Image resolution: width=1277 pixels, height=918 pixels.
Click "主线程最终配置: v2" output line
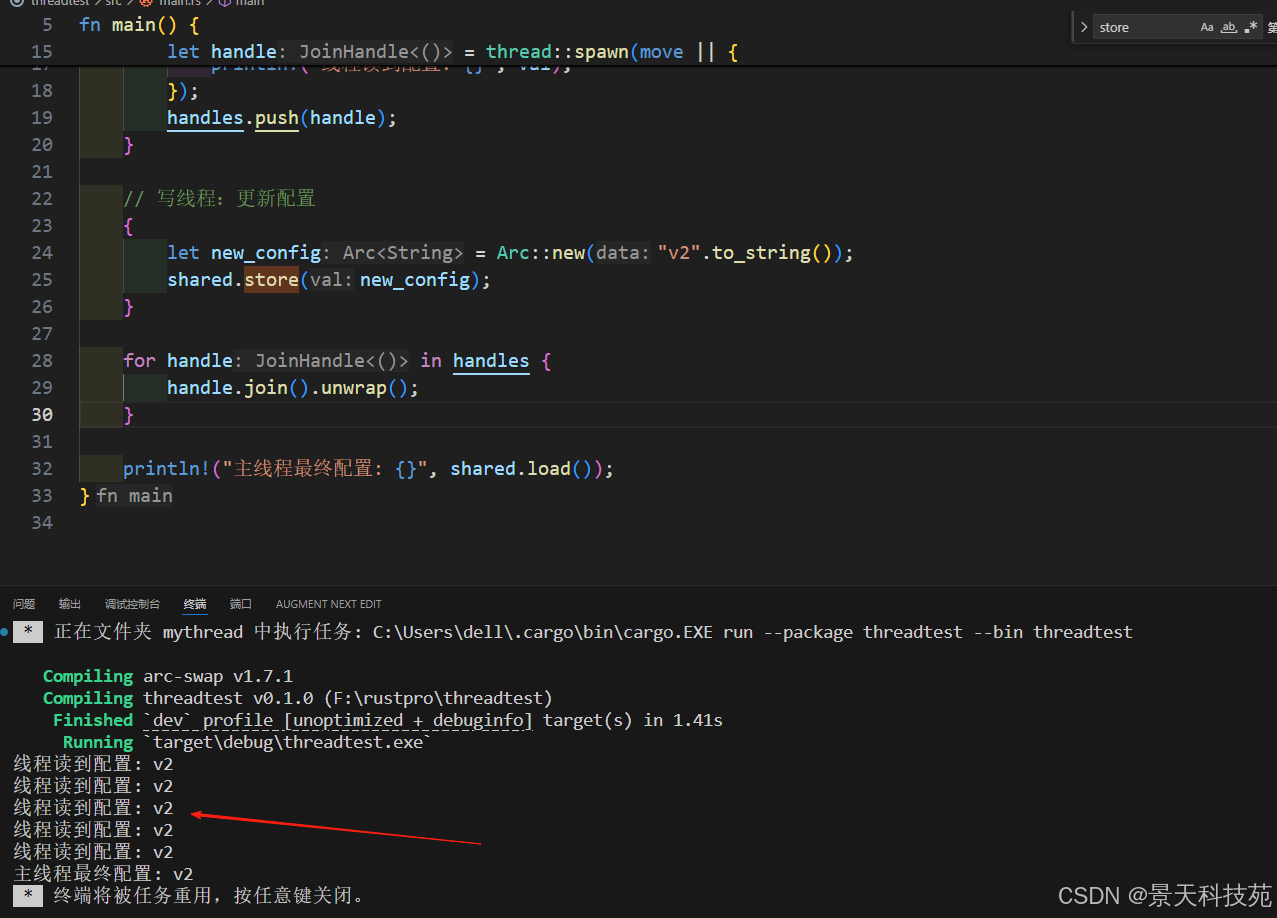pyautogui.click(x=103, y=875)
